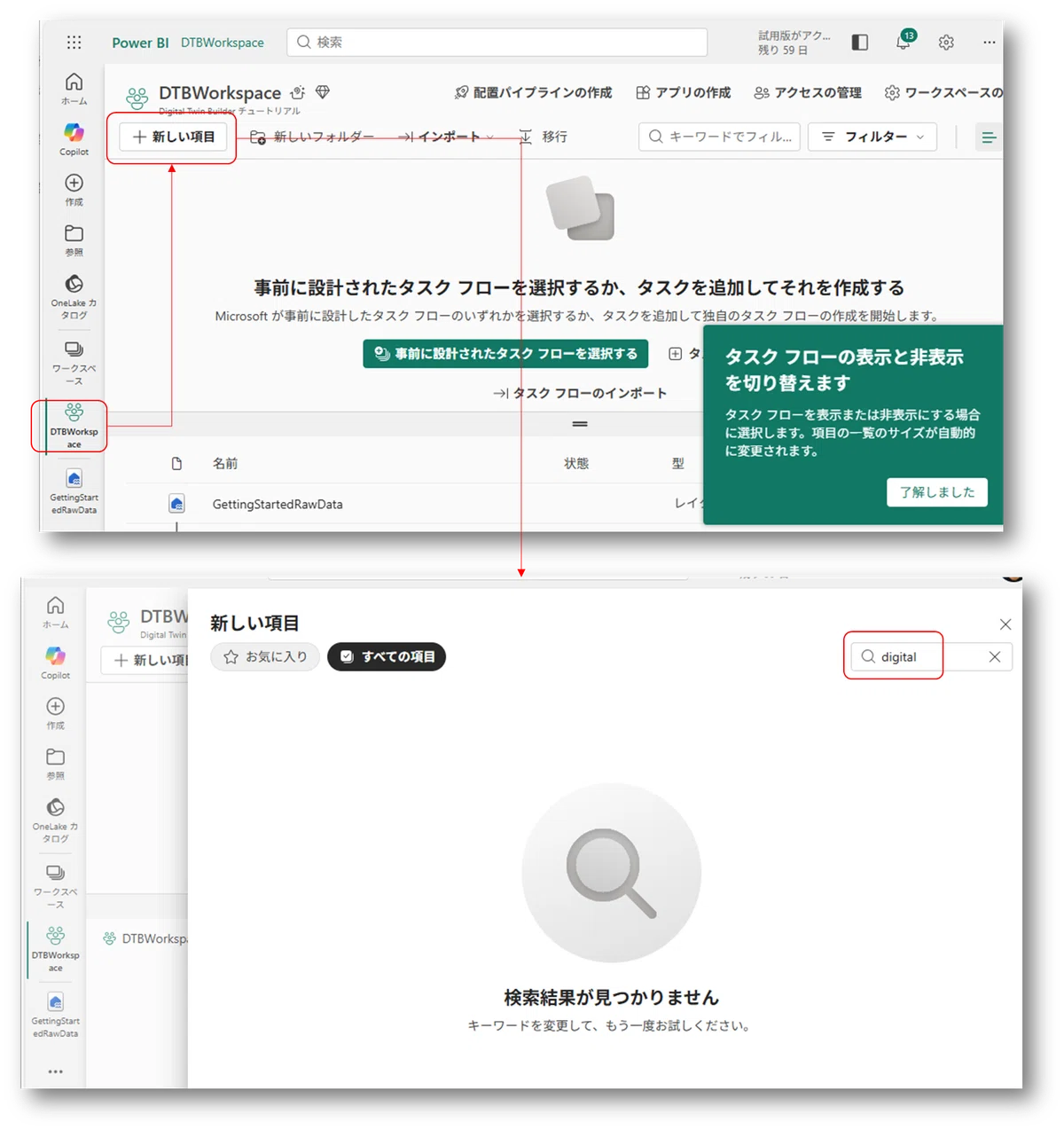The height and width of the screenshot is (1130, 1064).
Task: Click Name (名前) column header
Action: pos(225,464)
